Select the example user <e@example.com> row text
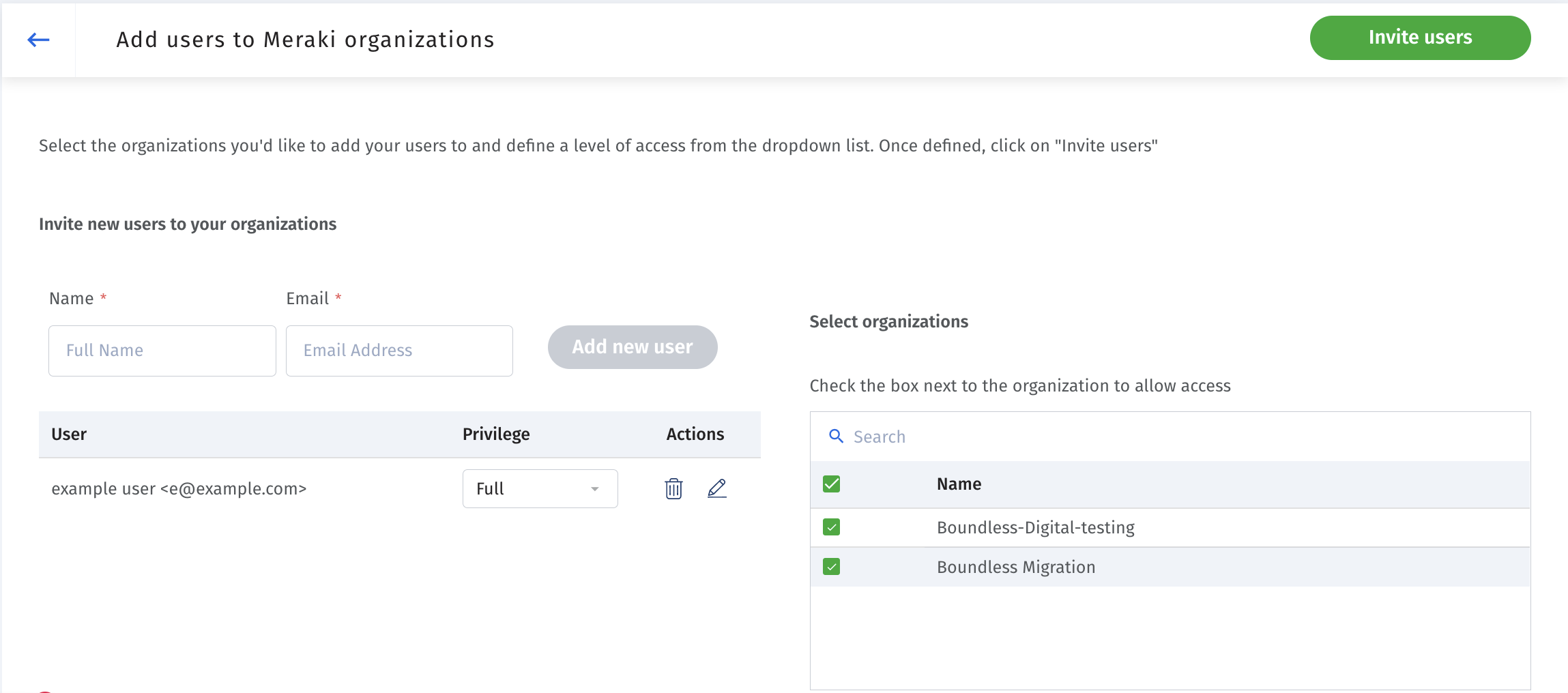This screenshot has height=693, width=1568. pyautogui.click(x=179, y=488)
